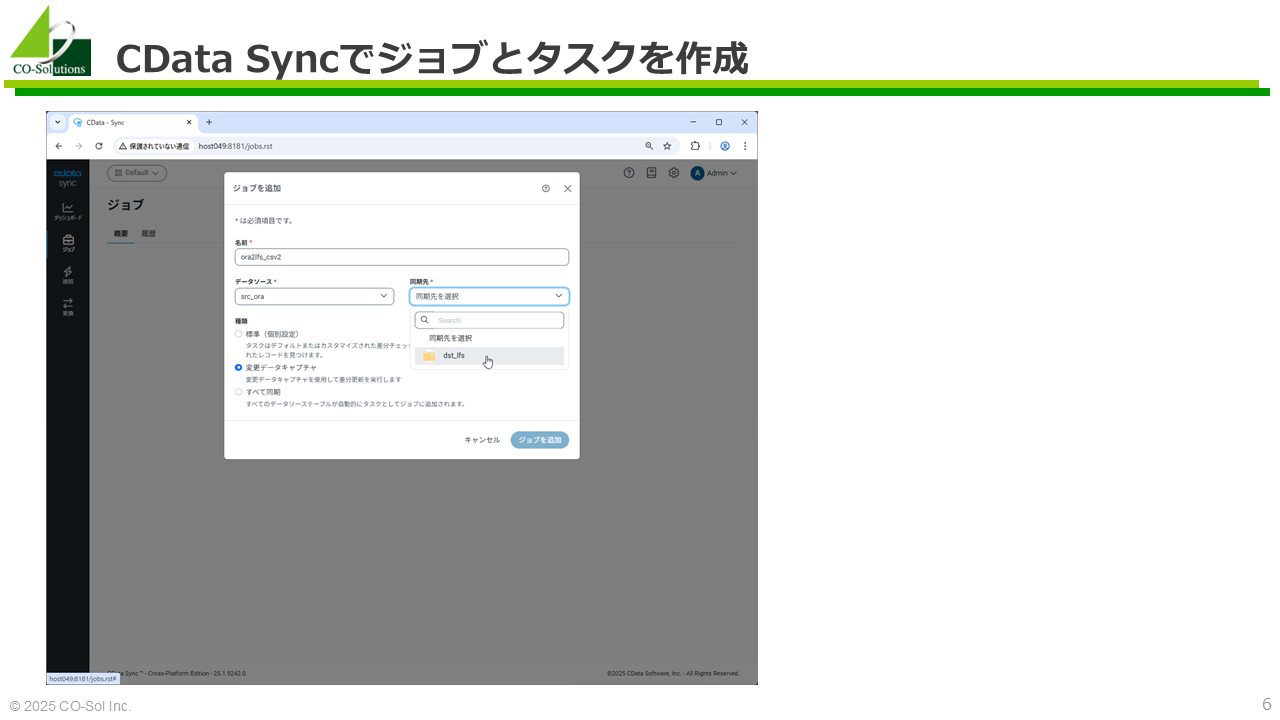The width and height of the screenshot is (1280, 720).
Task: Close the ジョブを追加 dialog with the X
Action: [x=568, y=188]
